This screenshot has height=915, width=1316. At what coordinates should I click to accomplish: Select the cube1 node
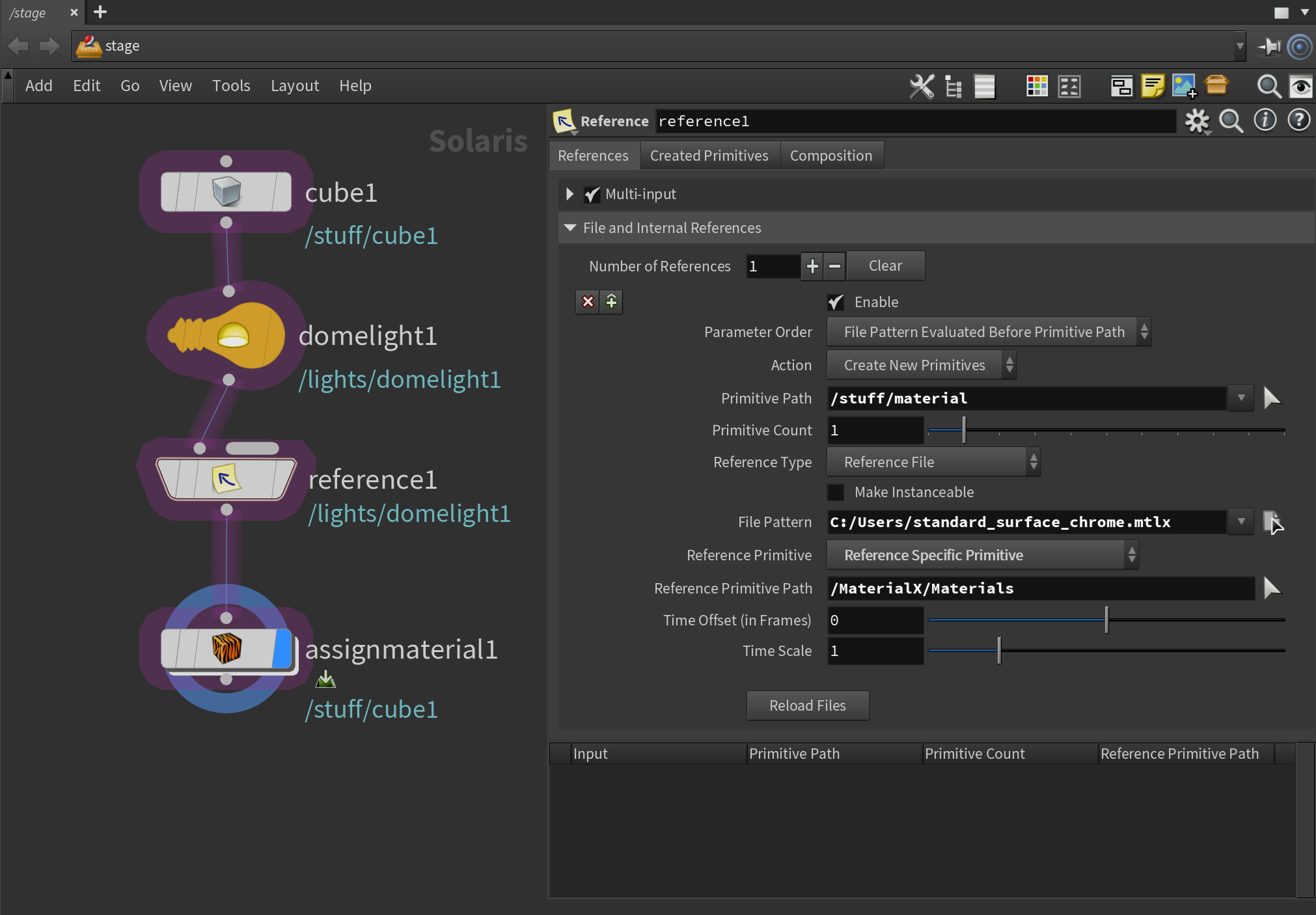[226, 192]
